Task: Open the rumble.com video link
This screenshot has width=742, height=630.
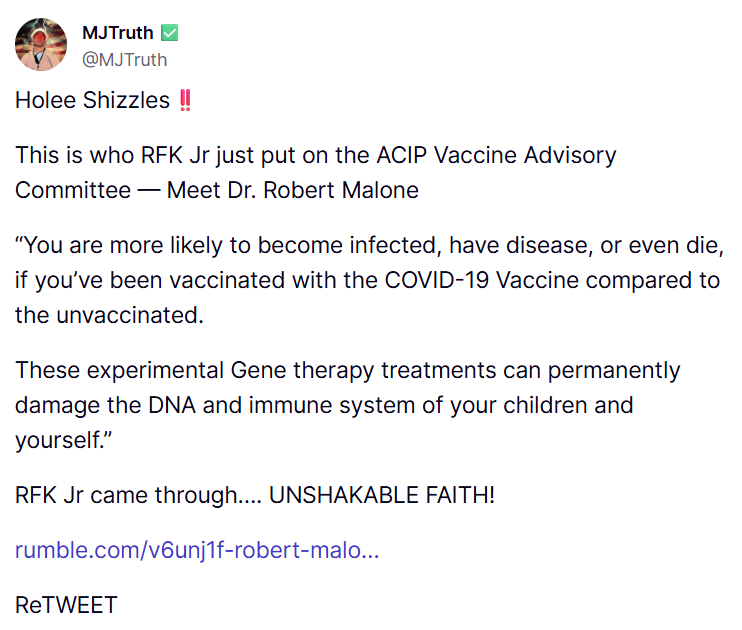Action: [197, 550]
